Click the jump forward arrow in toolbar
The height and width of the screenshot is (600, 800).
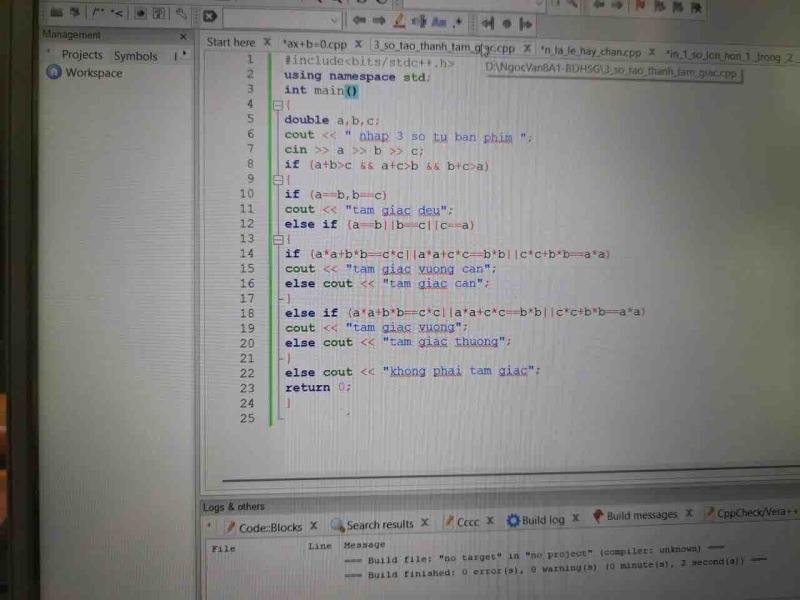click(x=379, y=20)
